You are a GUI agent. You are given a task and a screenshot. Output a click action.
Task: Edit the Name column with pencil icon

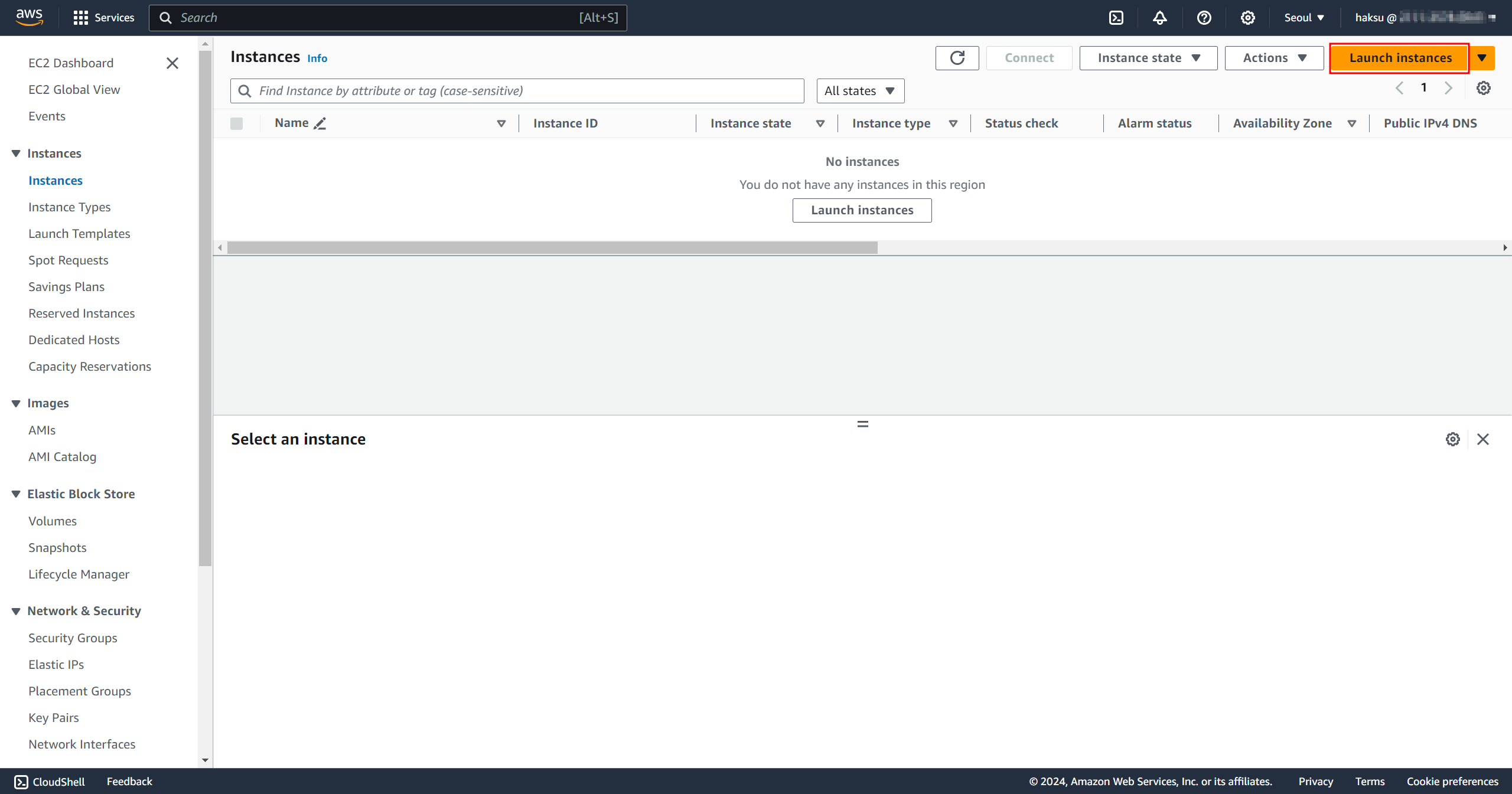[320, 123]
